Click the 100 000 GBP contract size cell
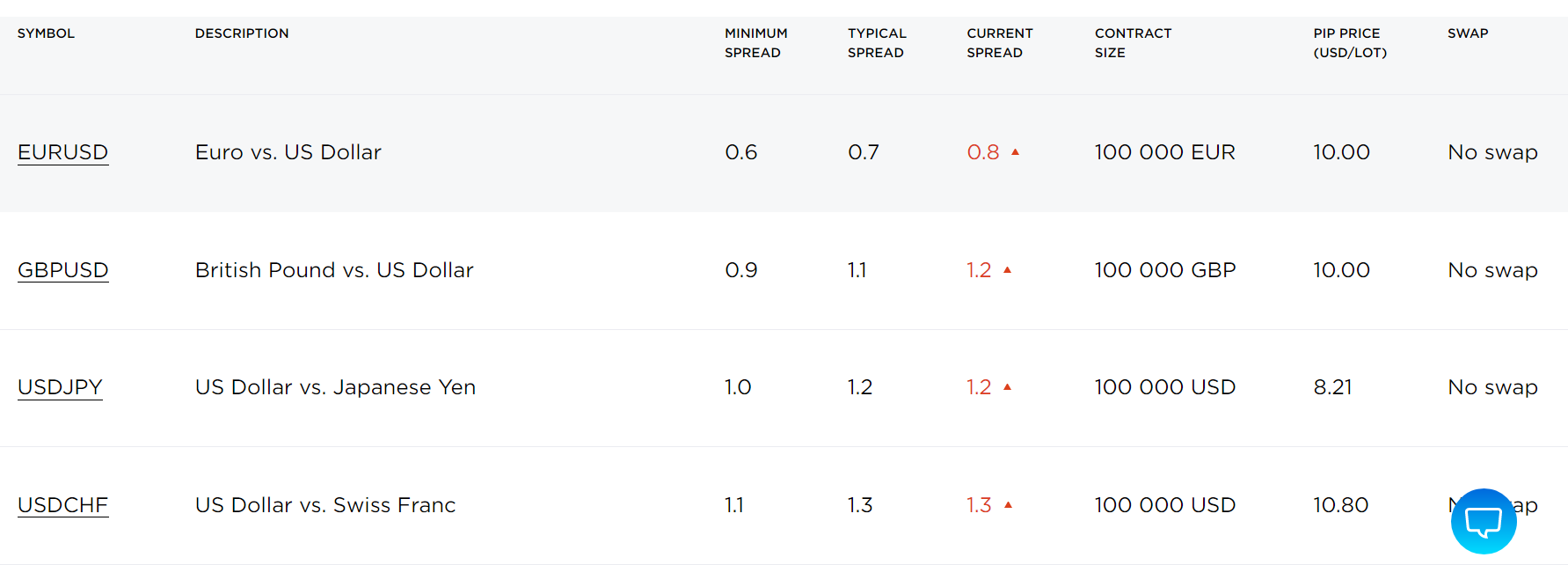This screenshot has width=1568, height=565. point(1165,270)
